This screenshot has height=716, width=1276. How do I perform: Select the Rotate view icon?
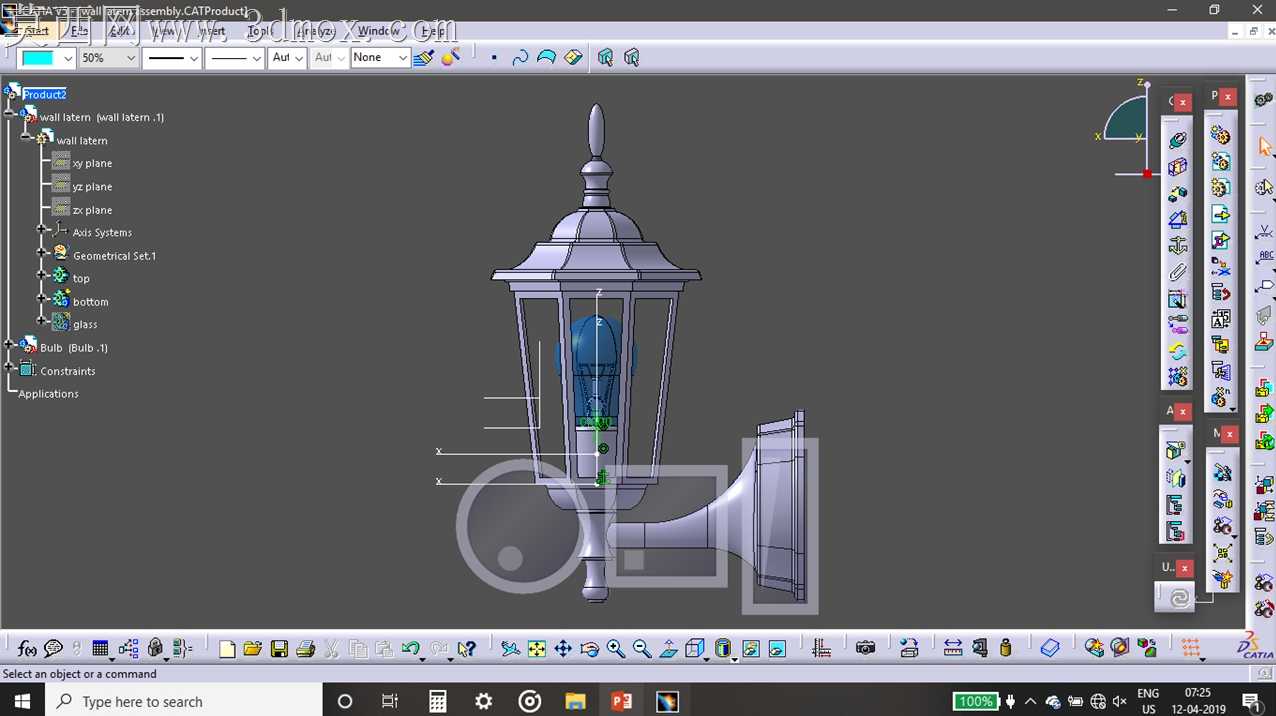point(589,649)
